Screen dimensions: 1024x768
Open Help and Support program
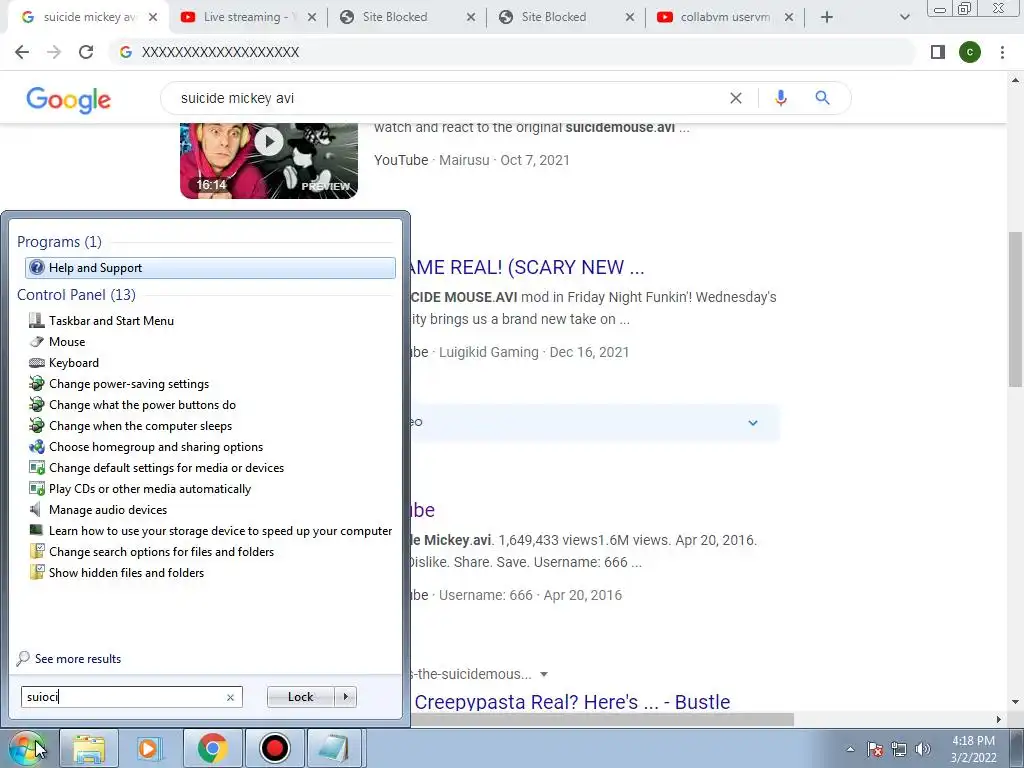click(x=210, y=268)
